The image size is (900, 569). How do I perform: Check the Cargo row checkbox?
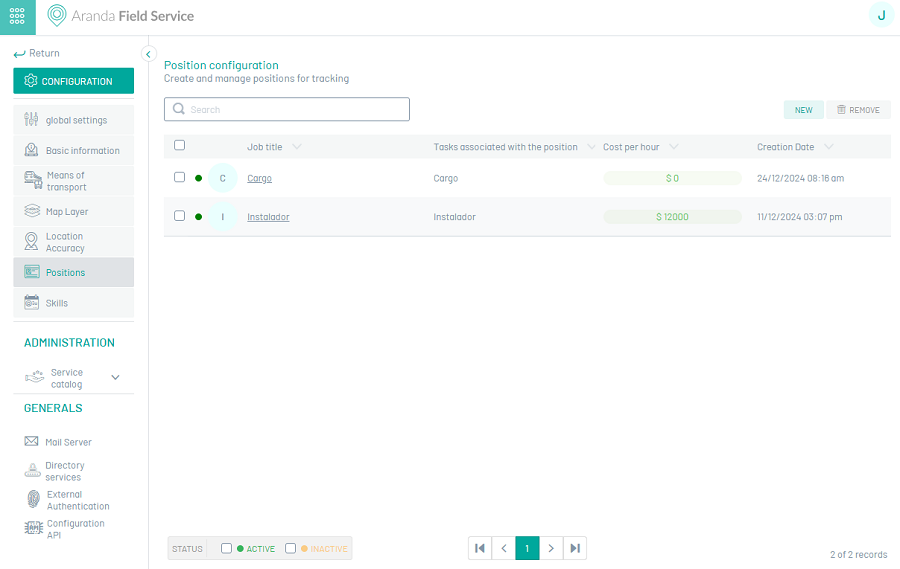[180, 177]
